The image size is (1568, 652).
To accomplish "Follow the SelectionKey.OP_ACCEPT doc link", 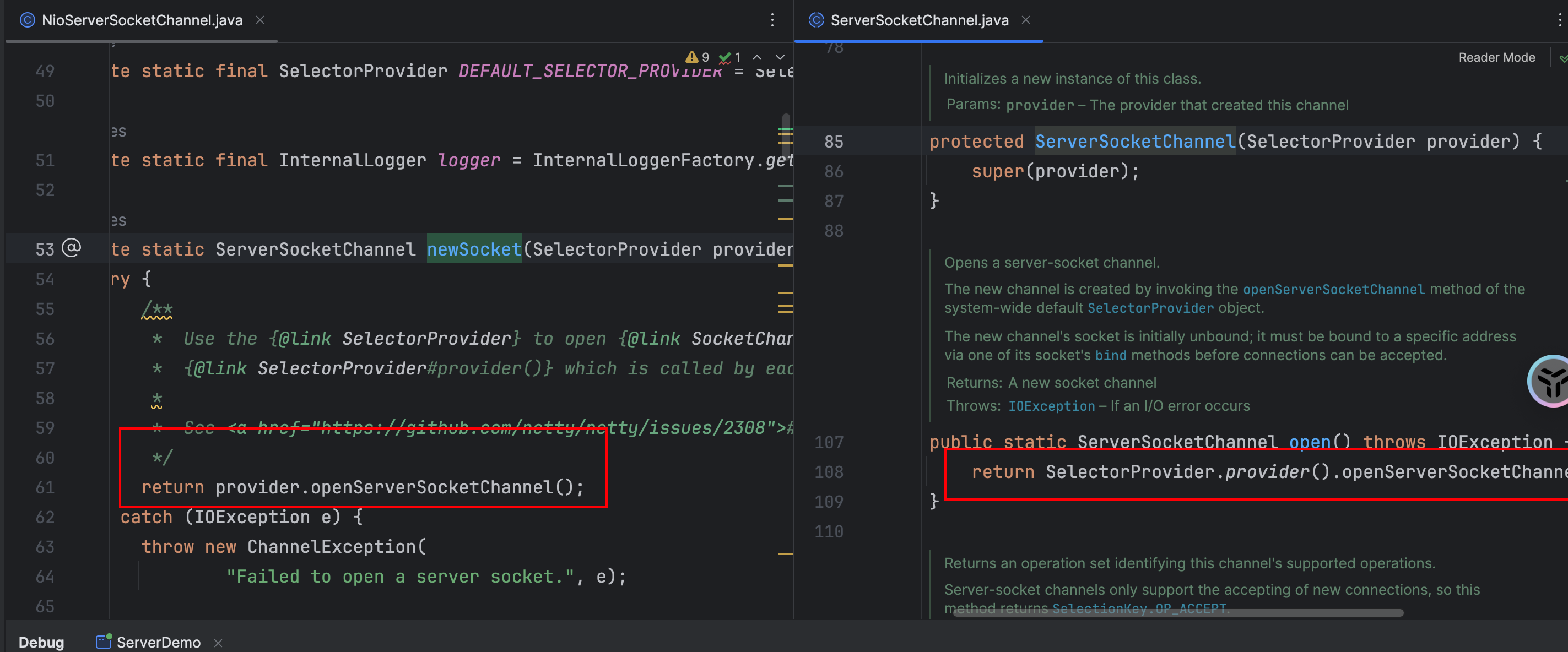I will (x=1138, y=609).
